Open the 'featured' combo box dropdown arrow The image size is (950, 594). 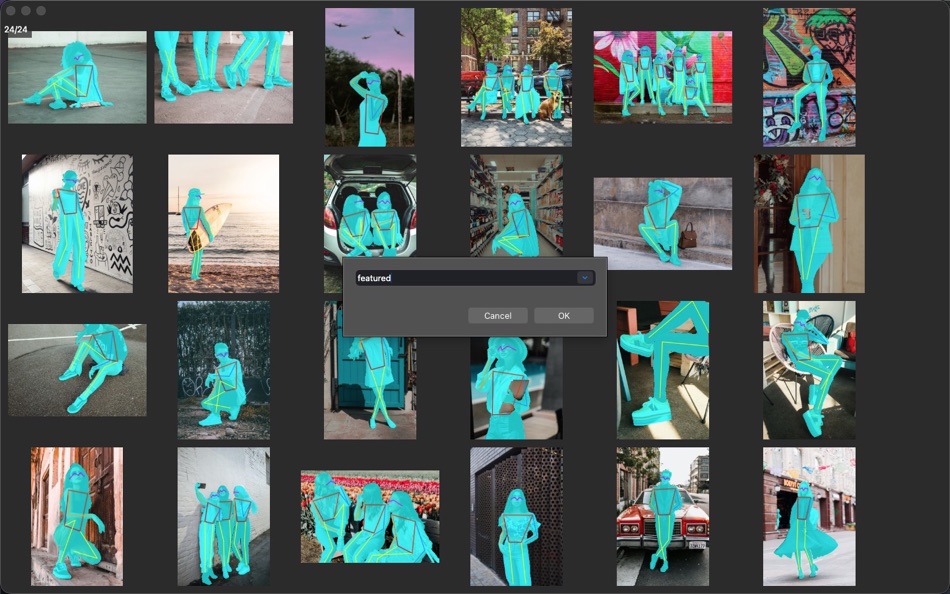585,278
